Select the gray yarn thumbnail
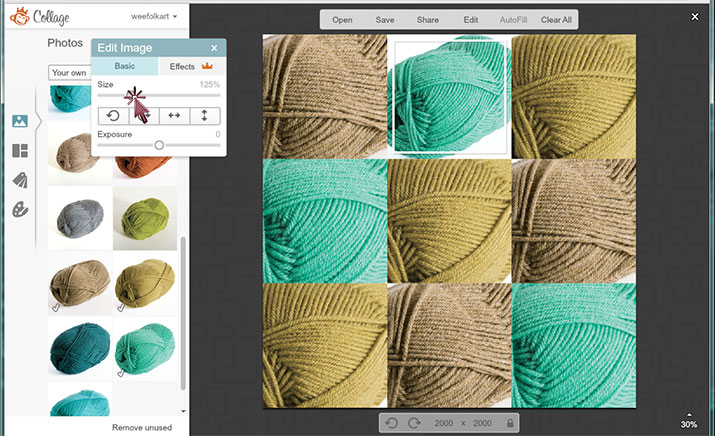The image size is (715, 436). [80, 218]
